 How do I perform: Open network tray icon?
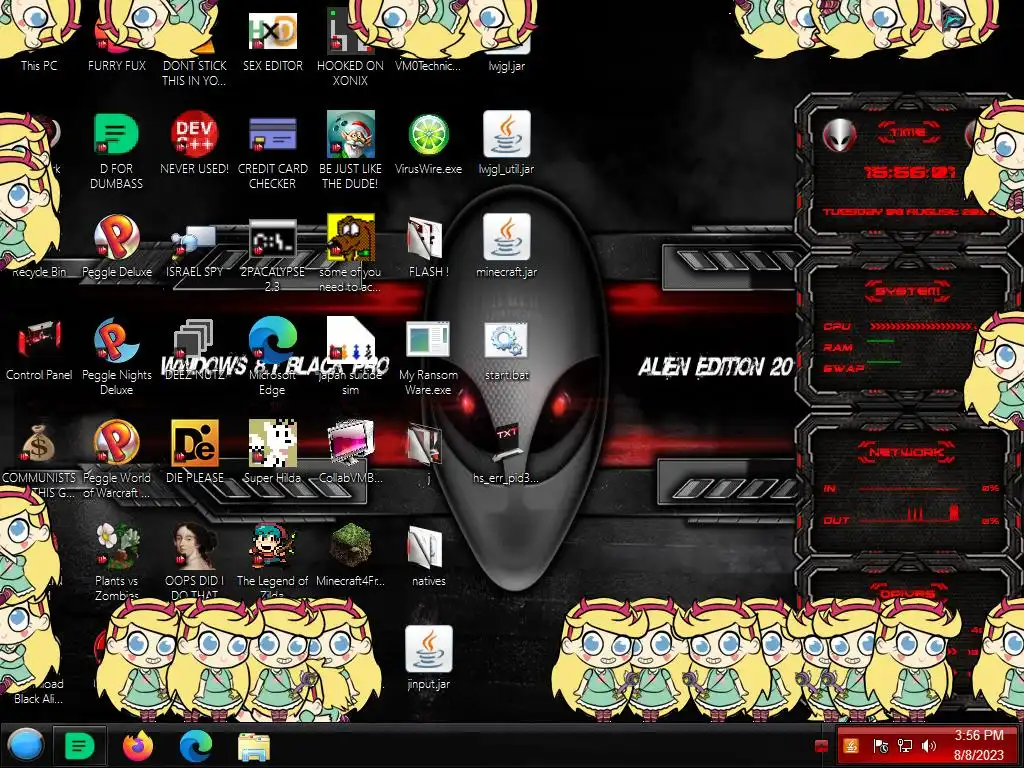(904, 745)
